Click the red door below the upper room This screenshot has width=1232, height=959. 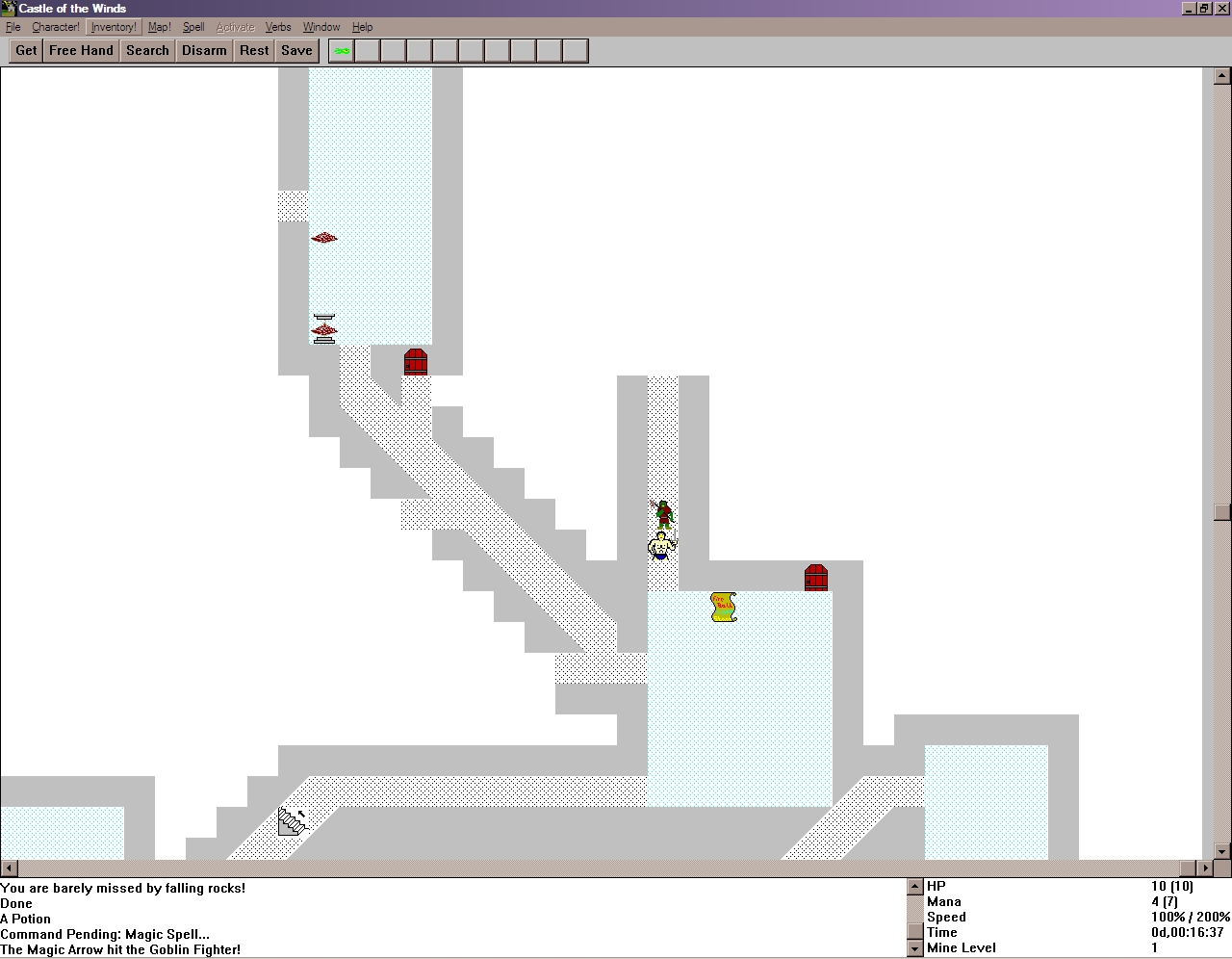coord(416,361)
